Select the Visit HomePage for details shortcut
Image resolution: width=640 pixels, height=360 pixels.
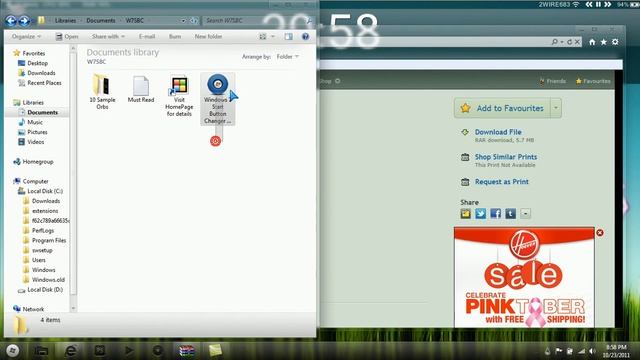click(179, 96)
